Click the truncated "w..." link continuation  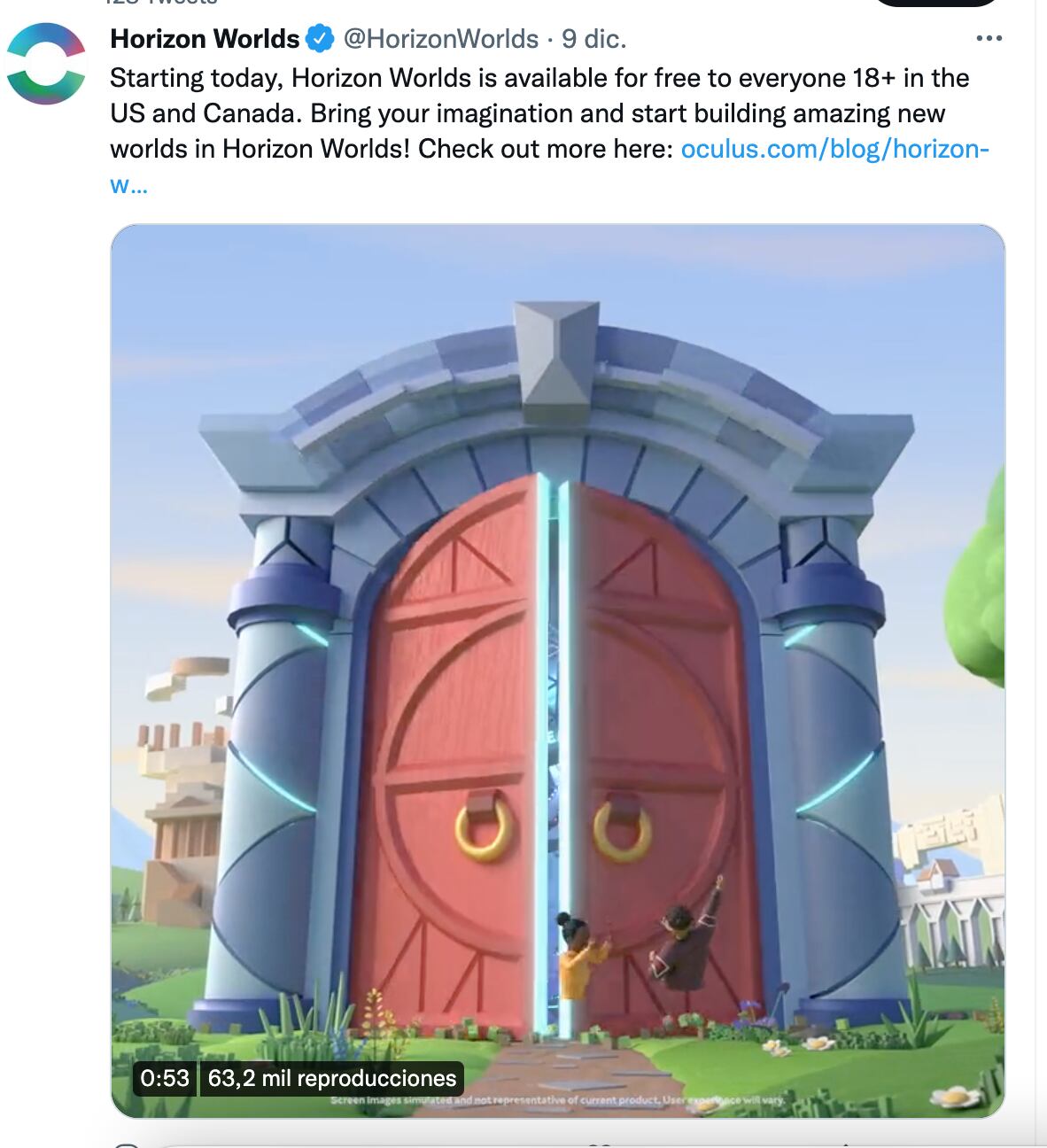(128, 185)
